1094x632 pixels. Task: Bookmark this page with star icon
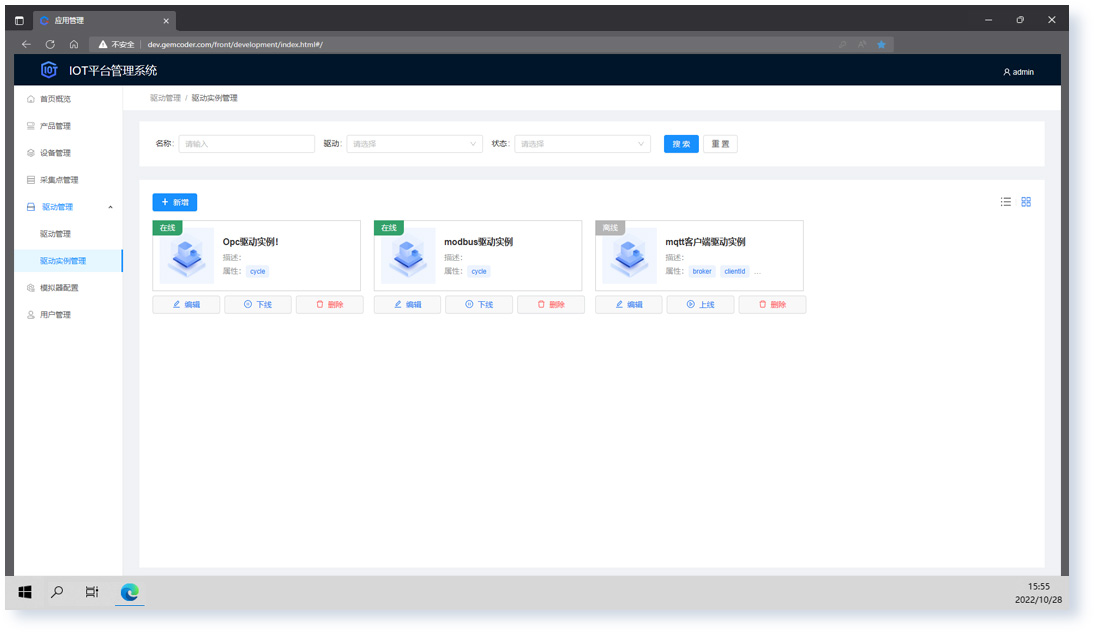pyautogui.click(x=881, y=44)
